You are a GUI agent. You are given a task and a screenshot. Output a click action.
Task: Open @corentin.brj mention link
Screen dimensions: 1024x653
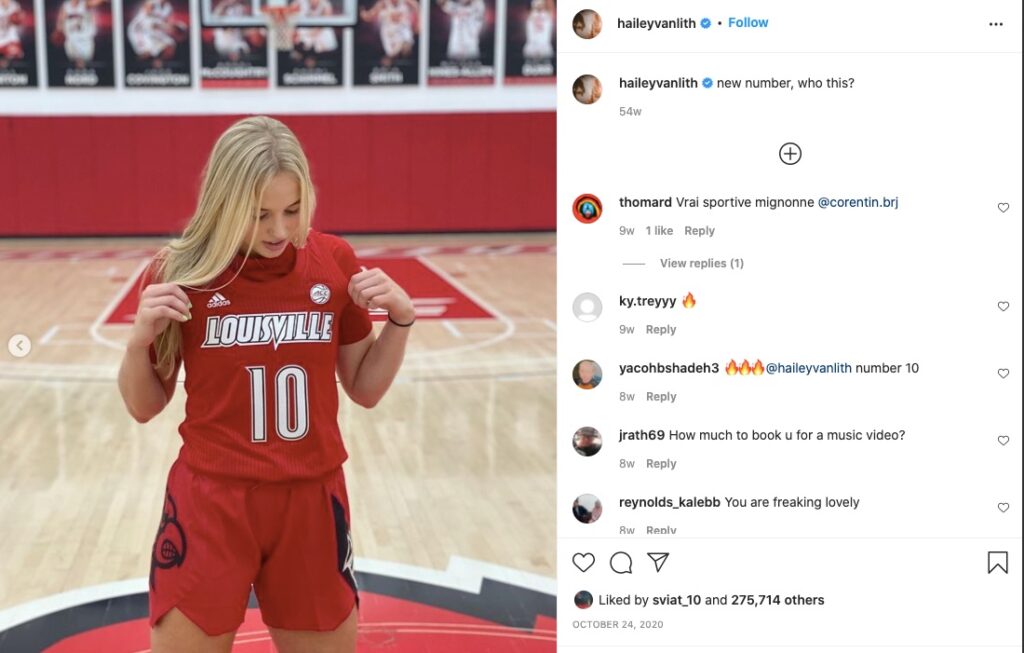click(857, 202)
